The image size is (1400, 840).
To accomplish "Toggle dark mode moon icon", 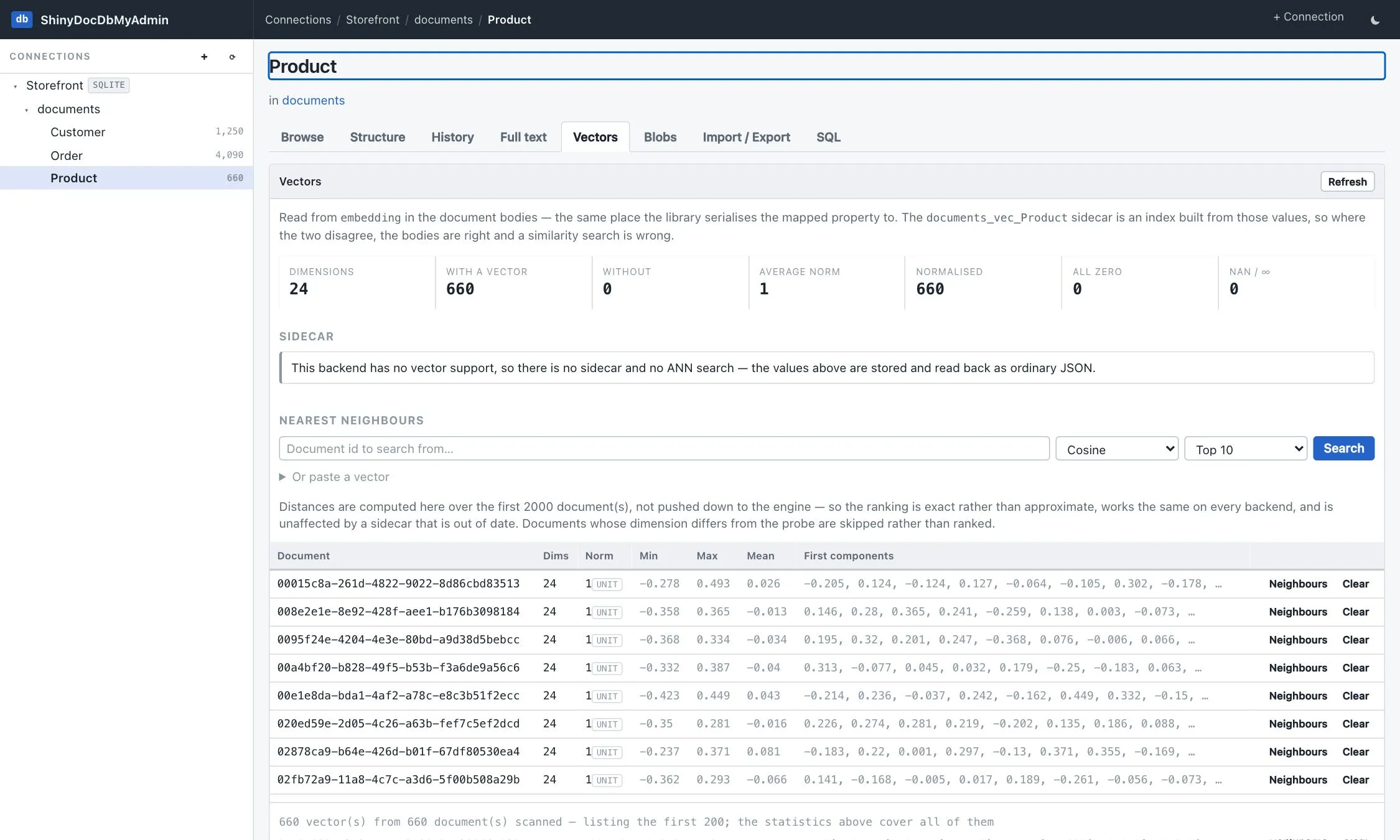I will (1375, 20).
